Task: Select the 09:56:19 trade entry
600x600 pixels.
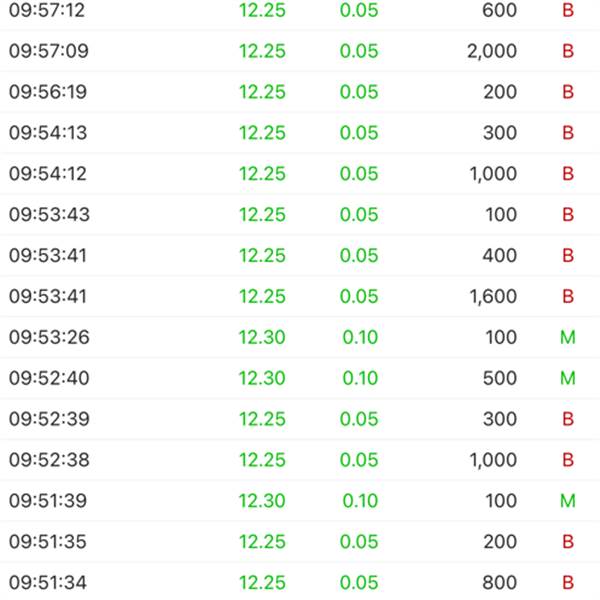Action: [300, 92]
